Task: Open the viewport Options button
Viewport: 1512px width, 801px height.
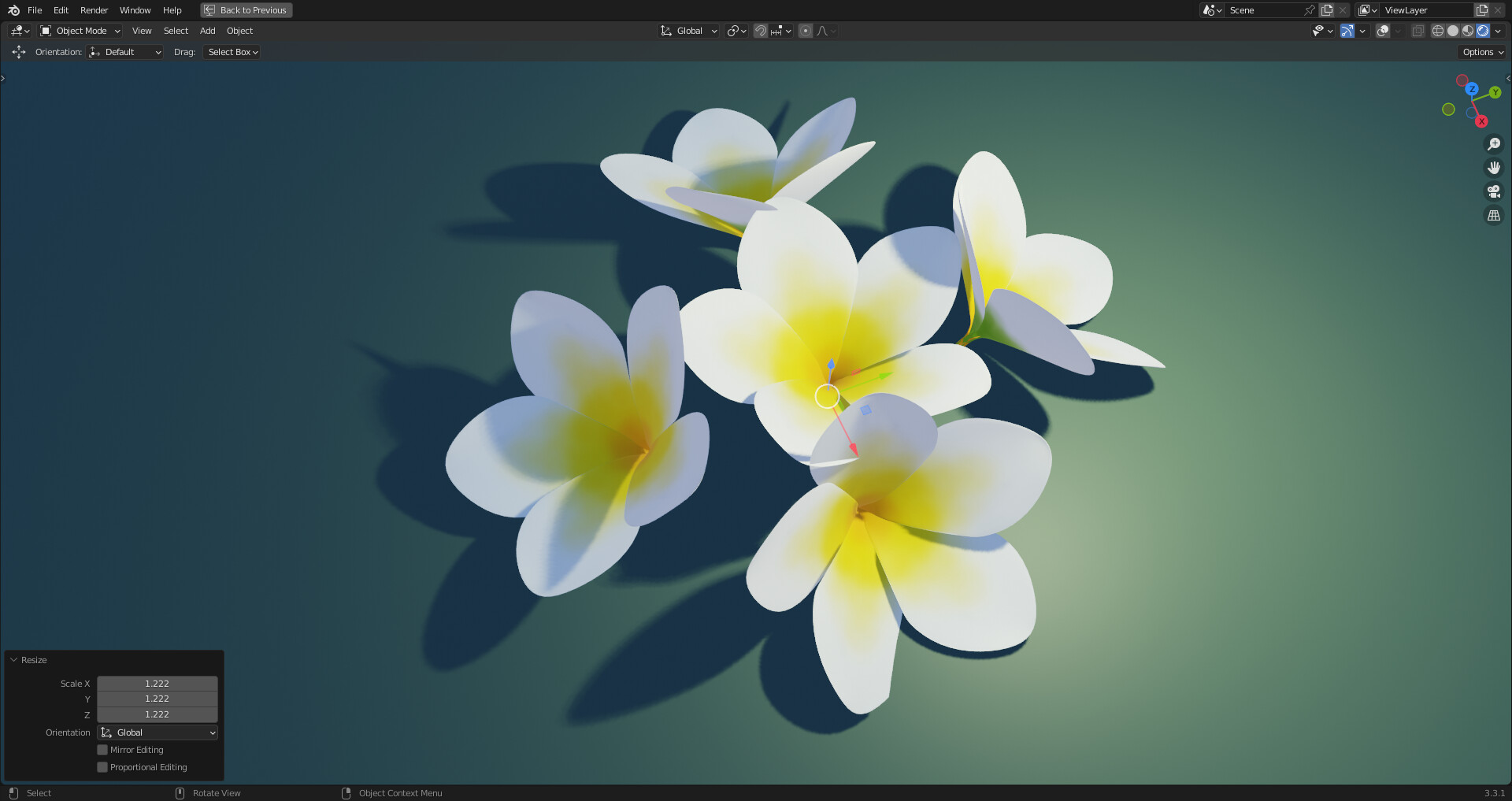Action: pos(1480,52)
